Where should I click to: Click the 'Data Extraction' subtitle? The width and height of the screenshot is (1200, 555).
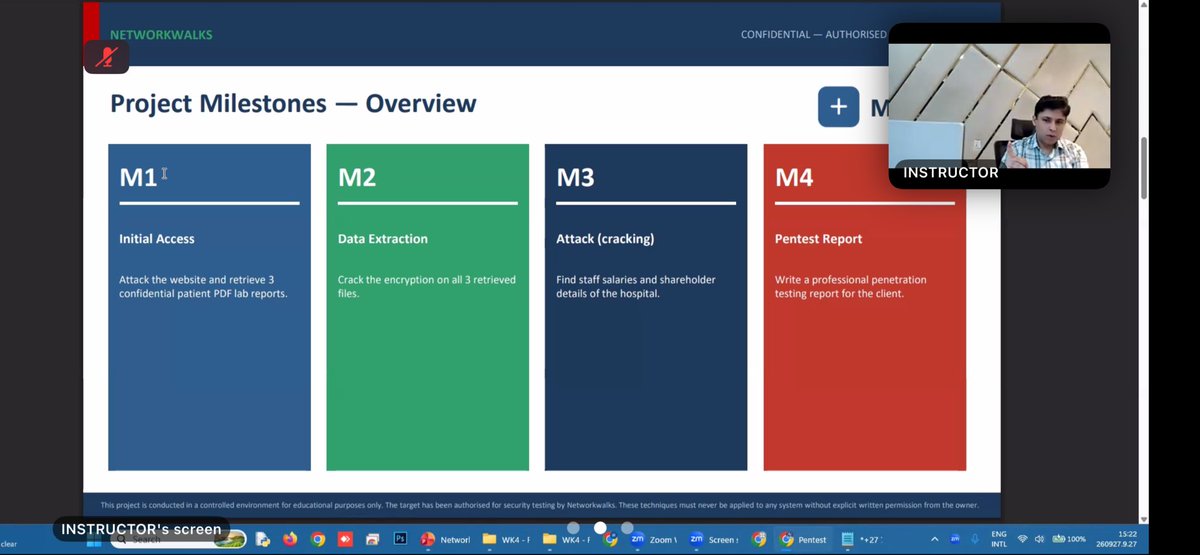pos(383,239)
